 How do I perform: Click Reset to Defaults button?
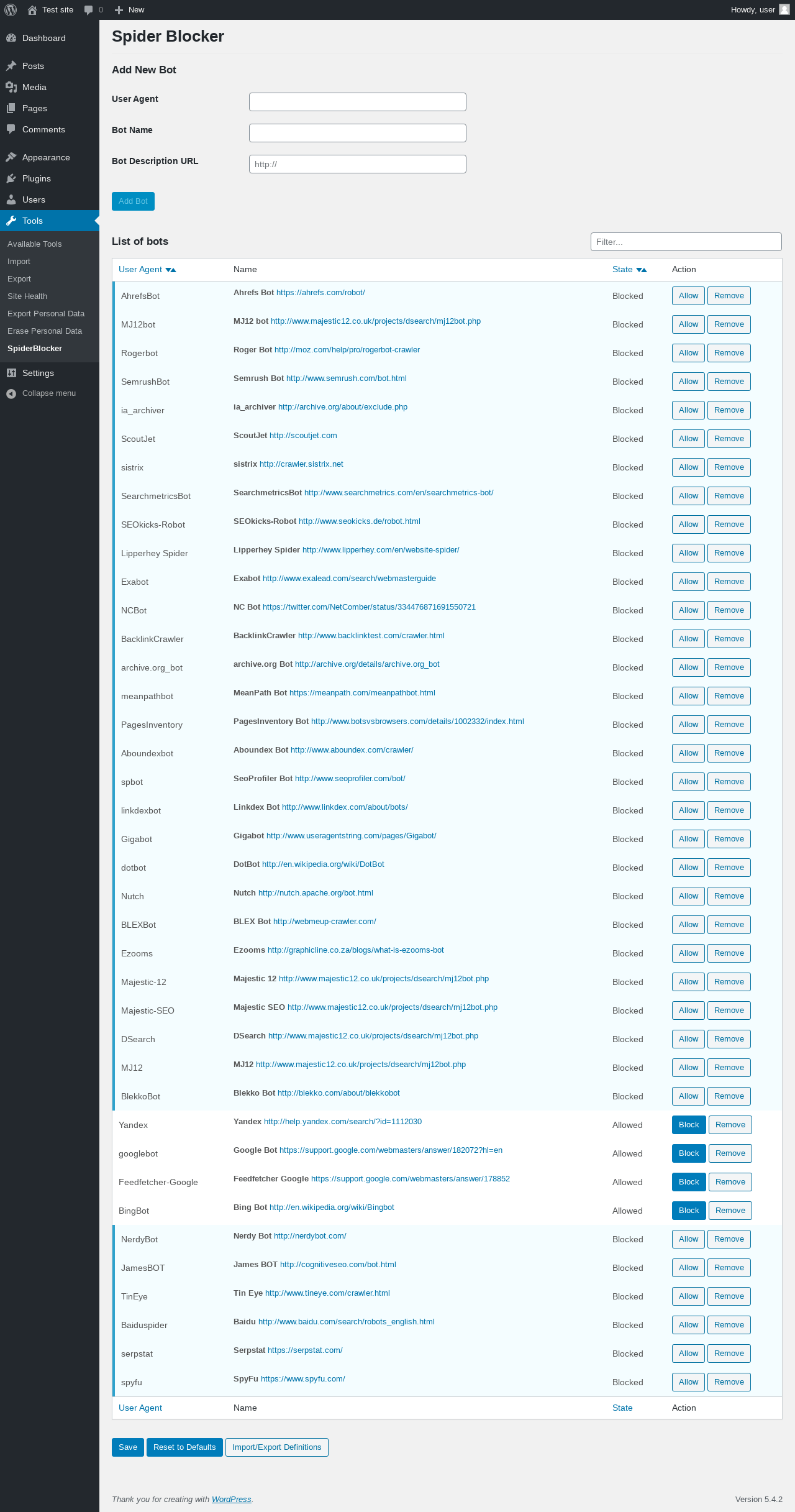(x=184, y=1447)
